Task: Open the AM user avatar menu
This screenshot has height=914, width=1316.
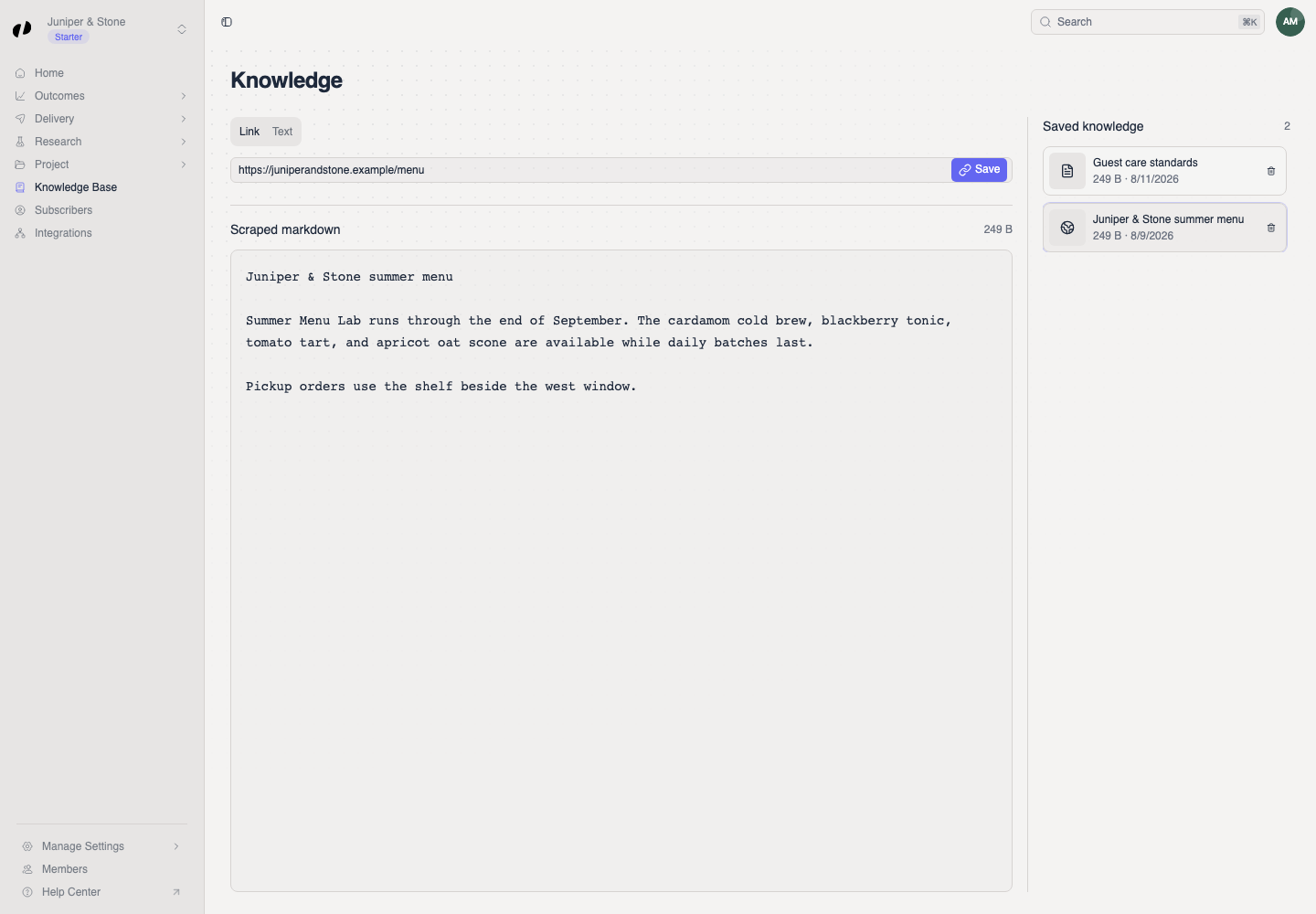Action: pos(1290,22)
